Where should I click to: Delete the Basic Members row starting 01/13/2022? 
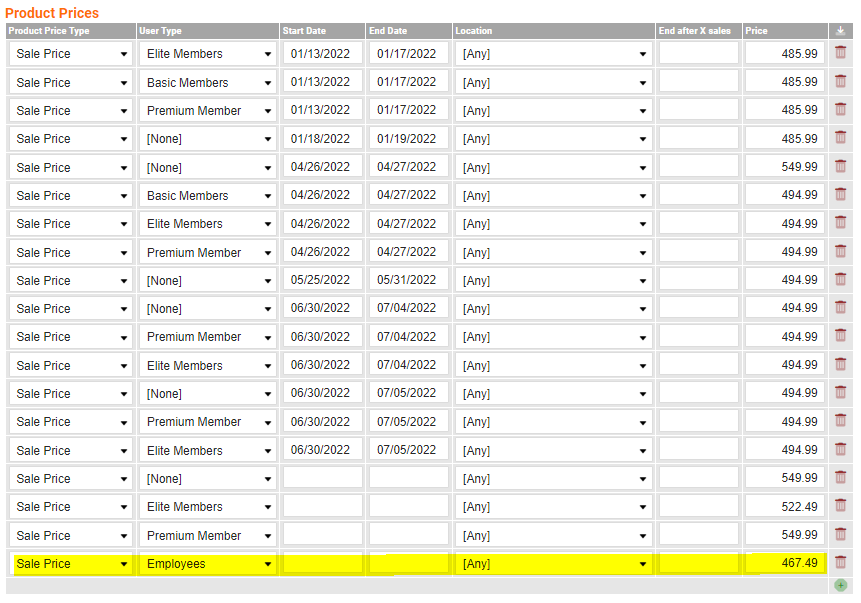pos(840,82)
